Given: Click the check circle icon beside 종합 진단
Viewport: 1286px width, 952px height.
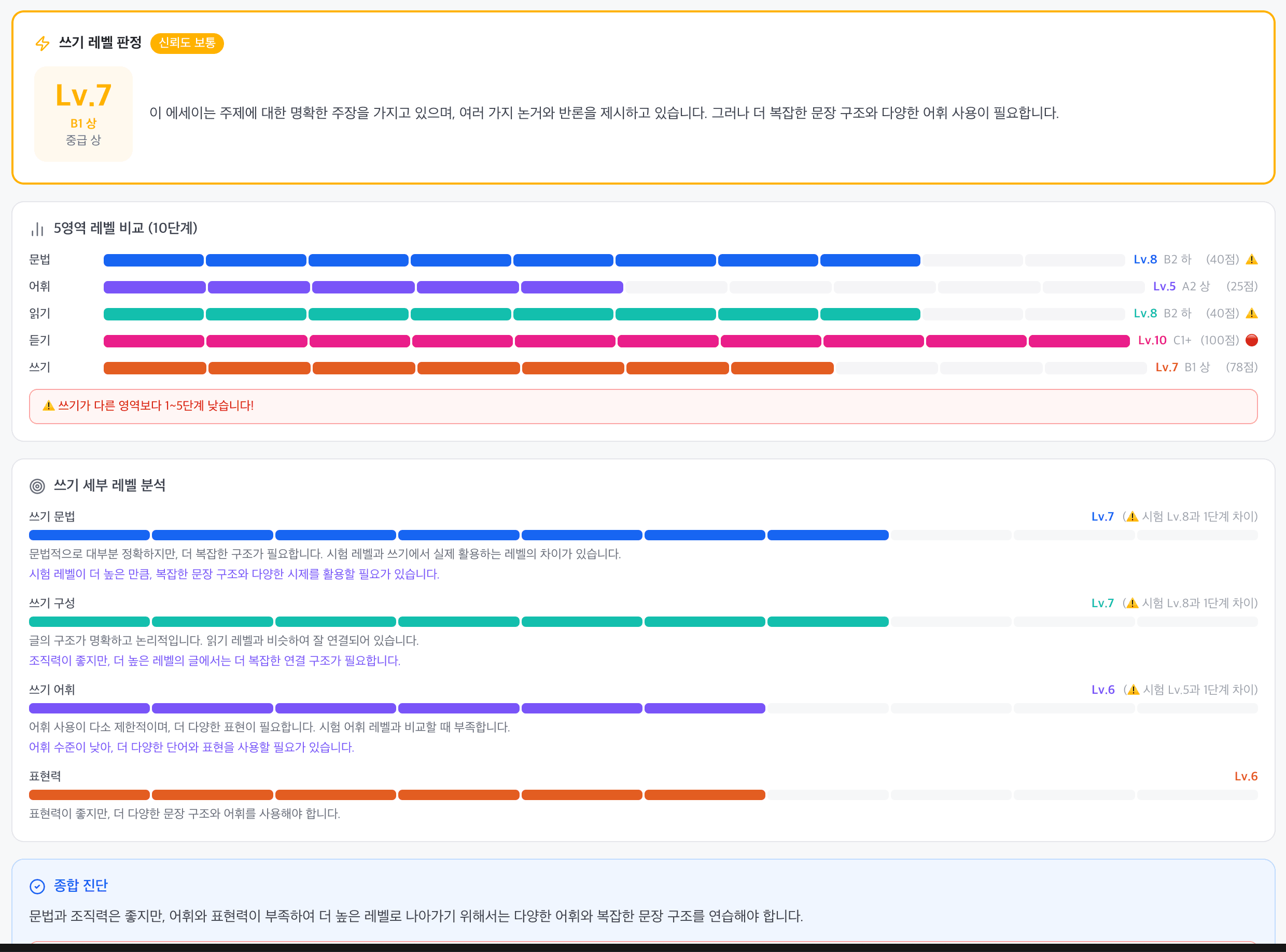Looking at the screenshot, I should coord(37,886).
